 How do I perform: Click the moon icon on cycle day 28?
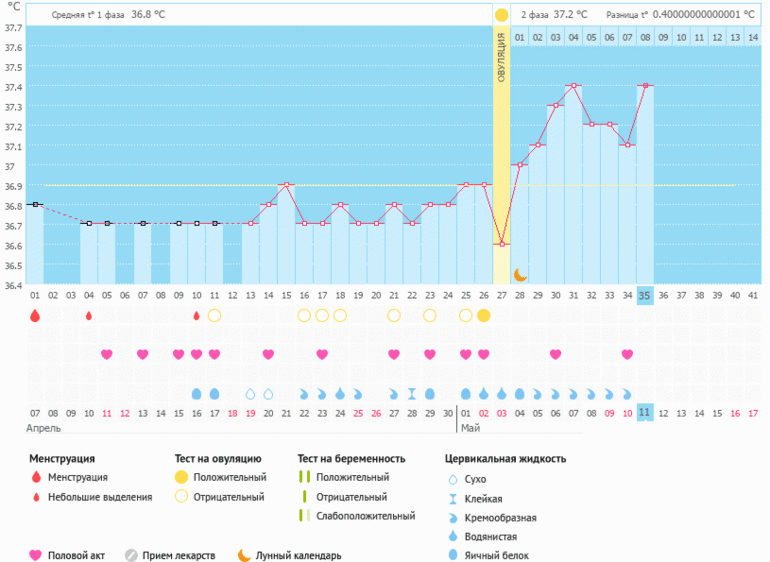pos(520,275)
